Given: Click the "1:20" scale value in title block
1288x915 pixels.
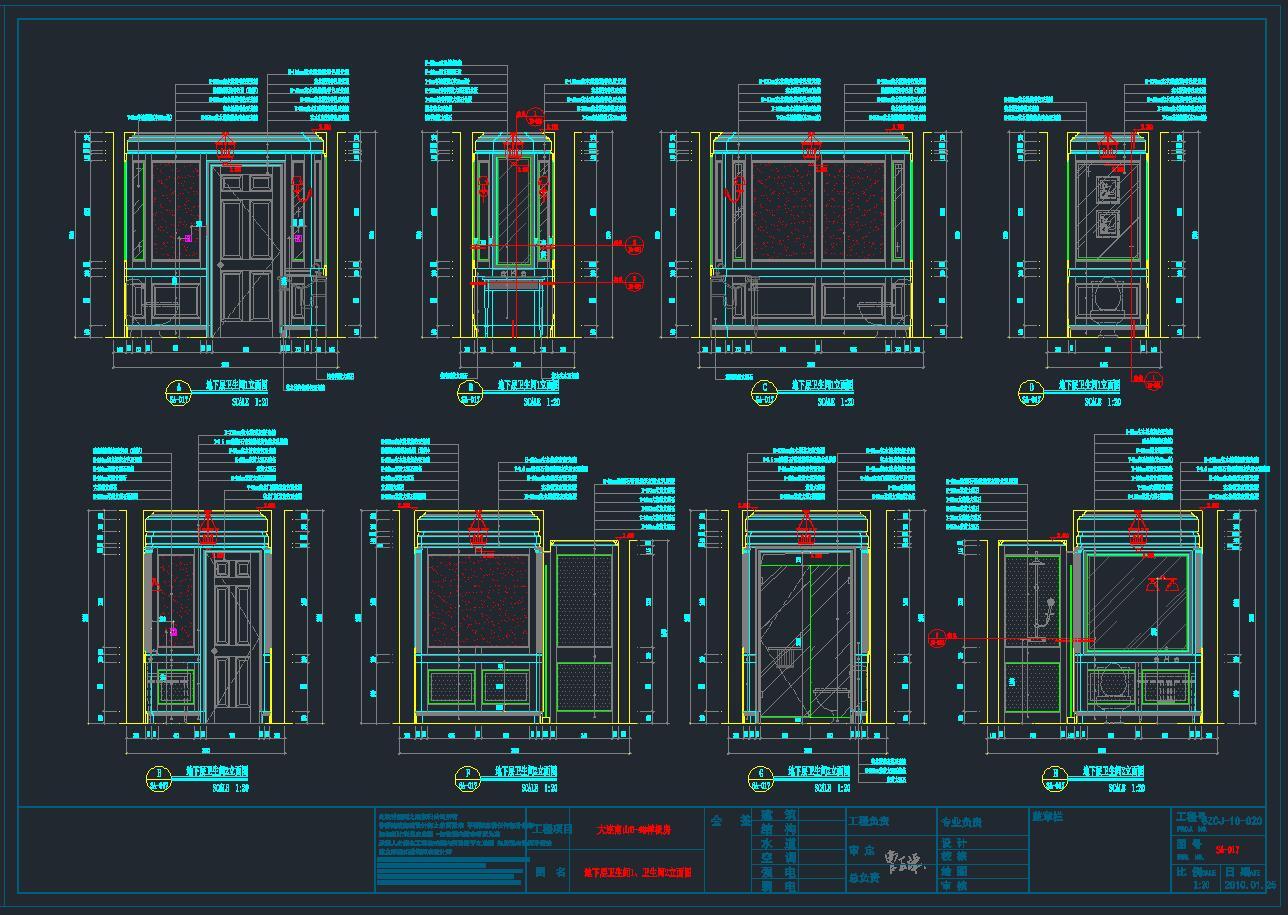Looking at the screenshot, I should coord(1201,885).
